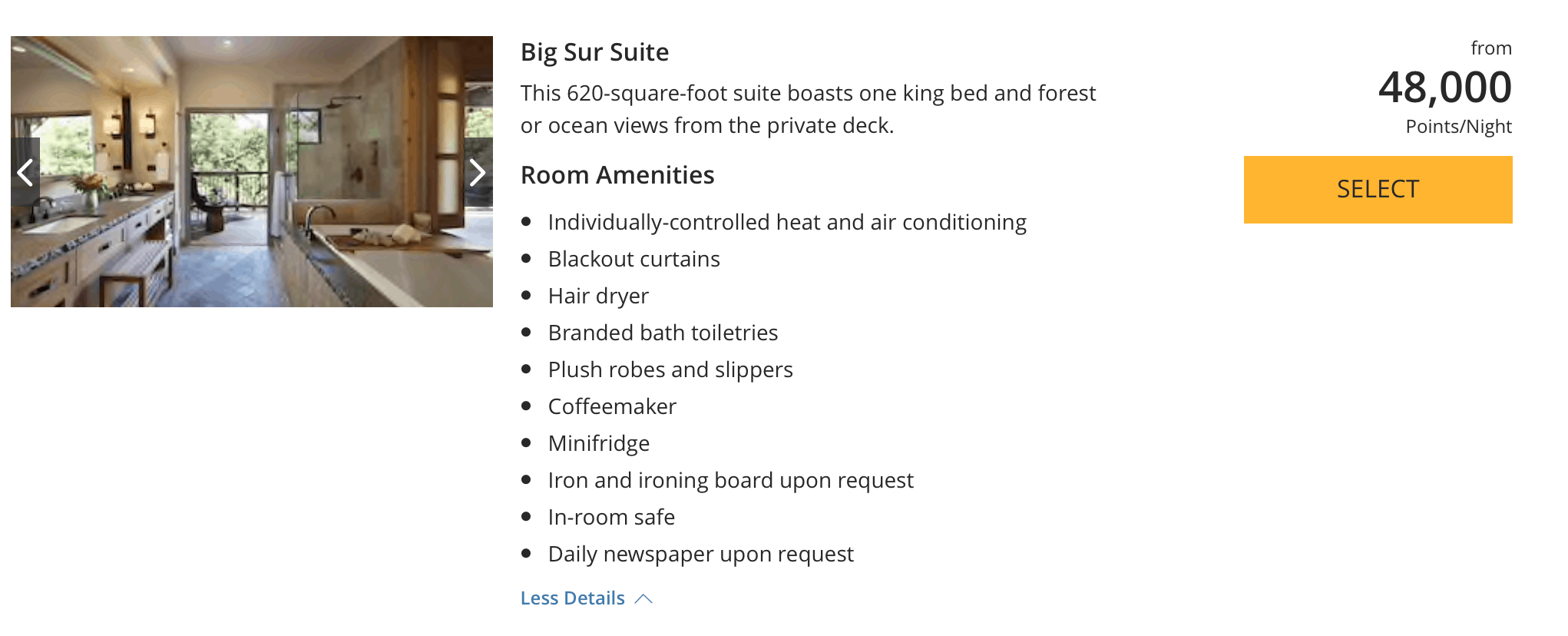Show the previous room photo
This screenshot has width=1568, height=636.
[x=25, y=172]
